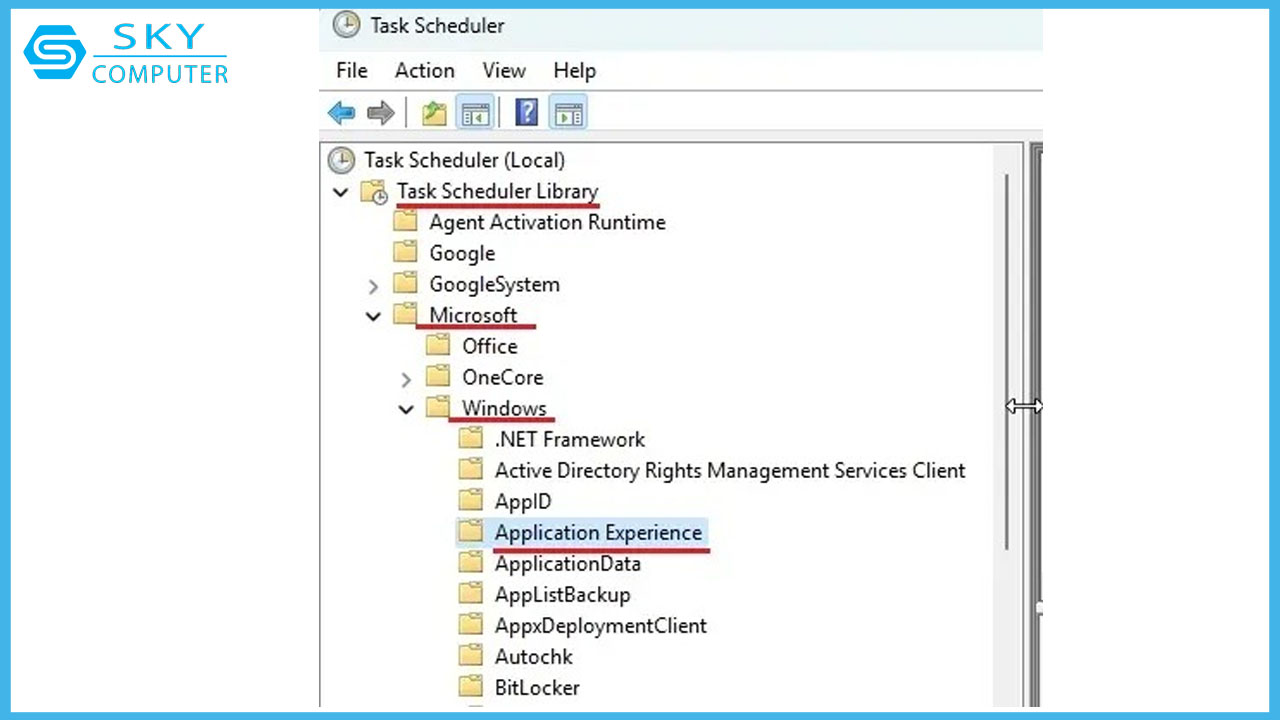1280x720 pixels.
Task: Open the Action menu
Action: [x=424, y=70]
